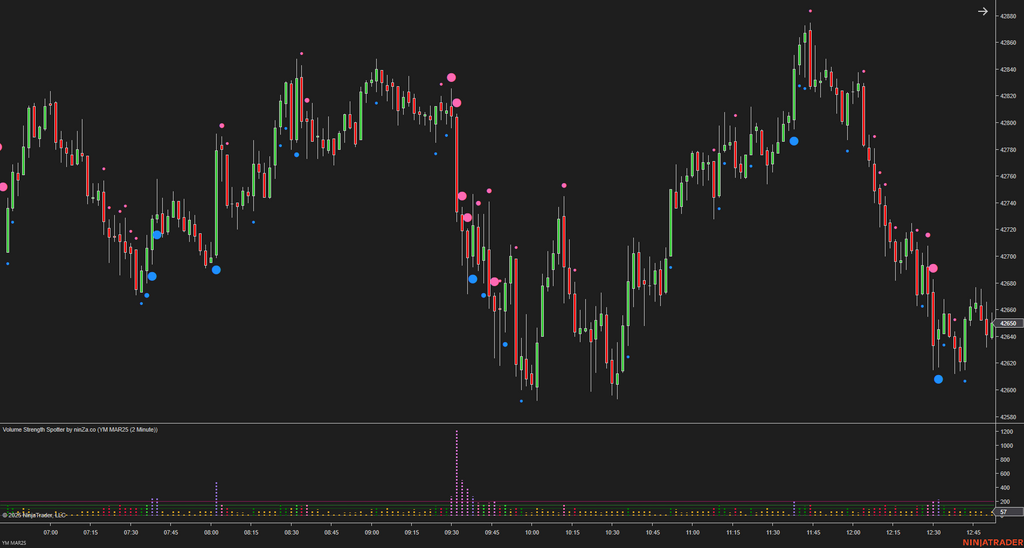Click the 42760 price axis label
1024x548 pixels.
point(1008,176)
